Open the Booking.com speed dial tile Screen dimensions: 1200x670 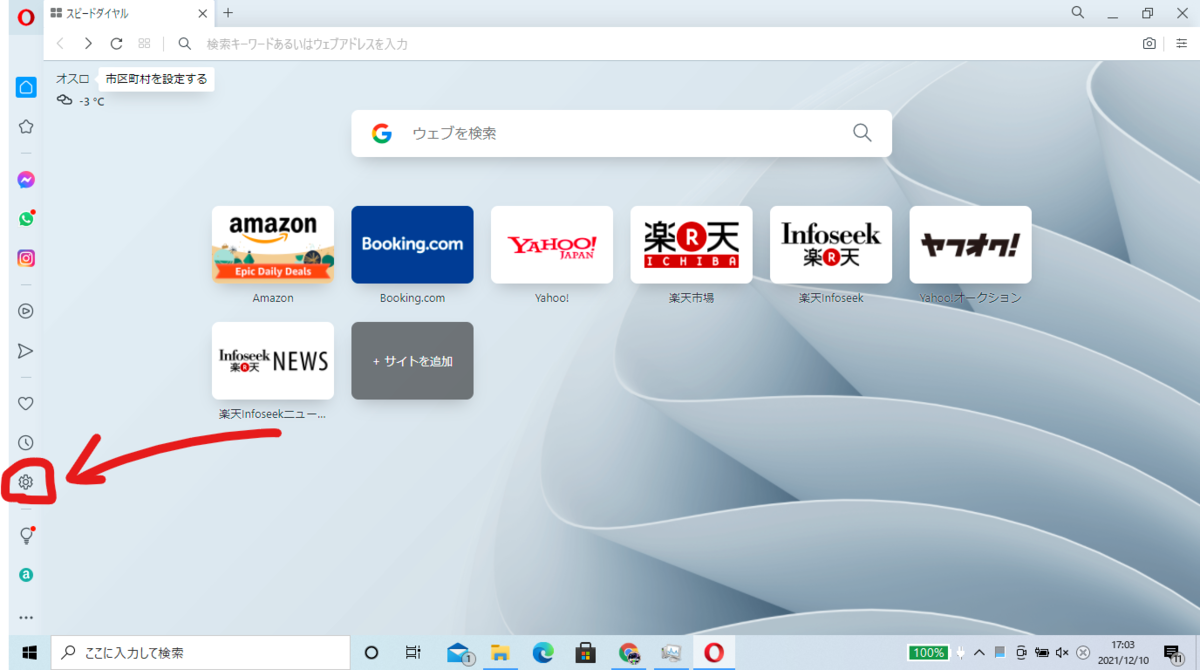point(412,244)
